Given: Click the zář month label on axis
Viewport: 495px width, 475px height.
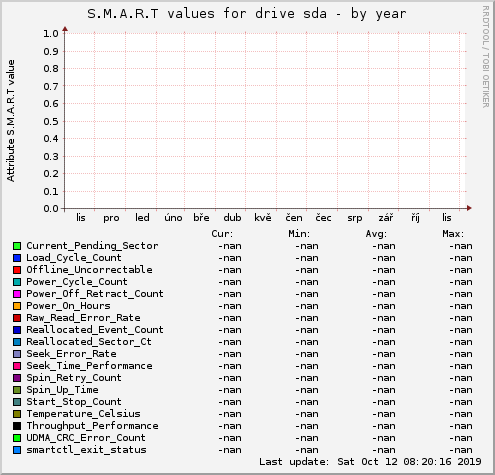Looking at the screenshot, I should [x=386, y=218].
